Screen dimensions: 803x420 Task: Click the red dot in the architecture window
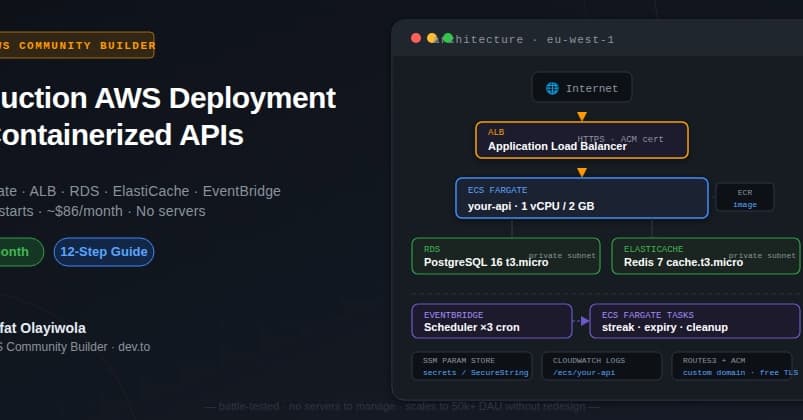click(416, 38)
